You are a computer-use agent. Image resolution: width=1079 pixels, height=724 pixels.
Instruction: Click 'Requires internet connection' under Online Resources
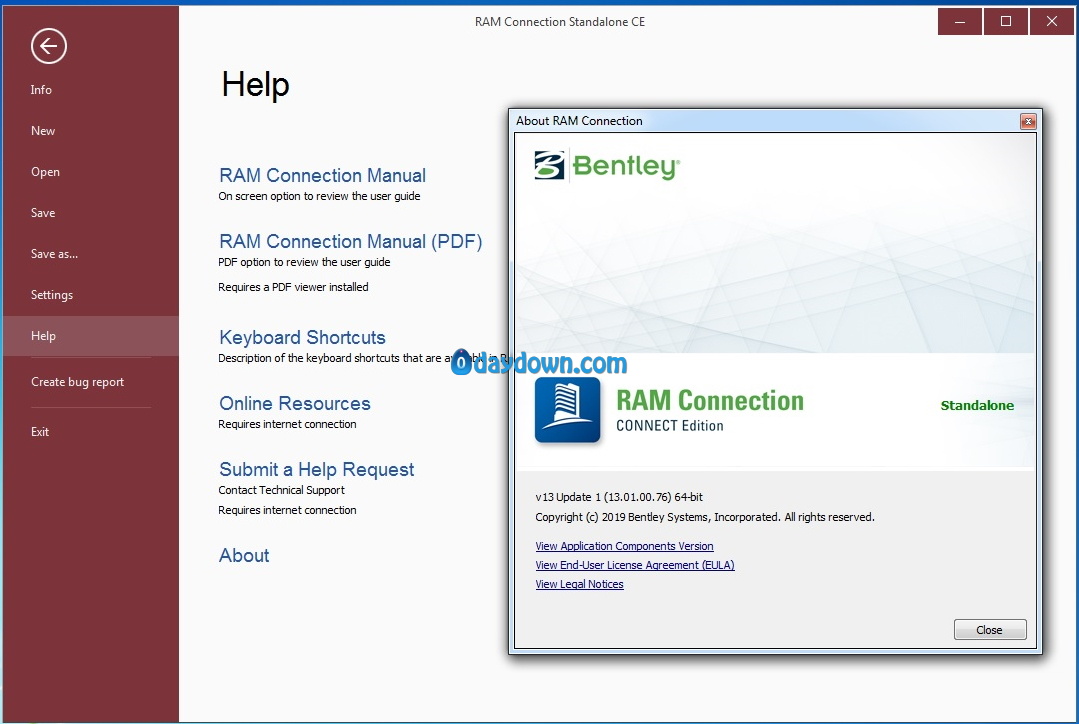pos(287,424)
